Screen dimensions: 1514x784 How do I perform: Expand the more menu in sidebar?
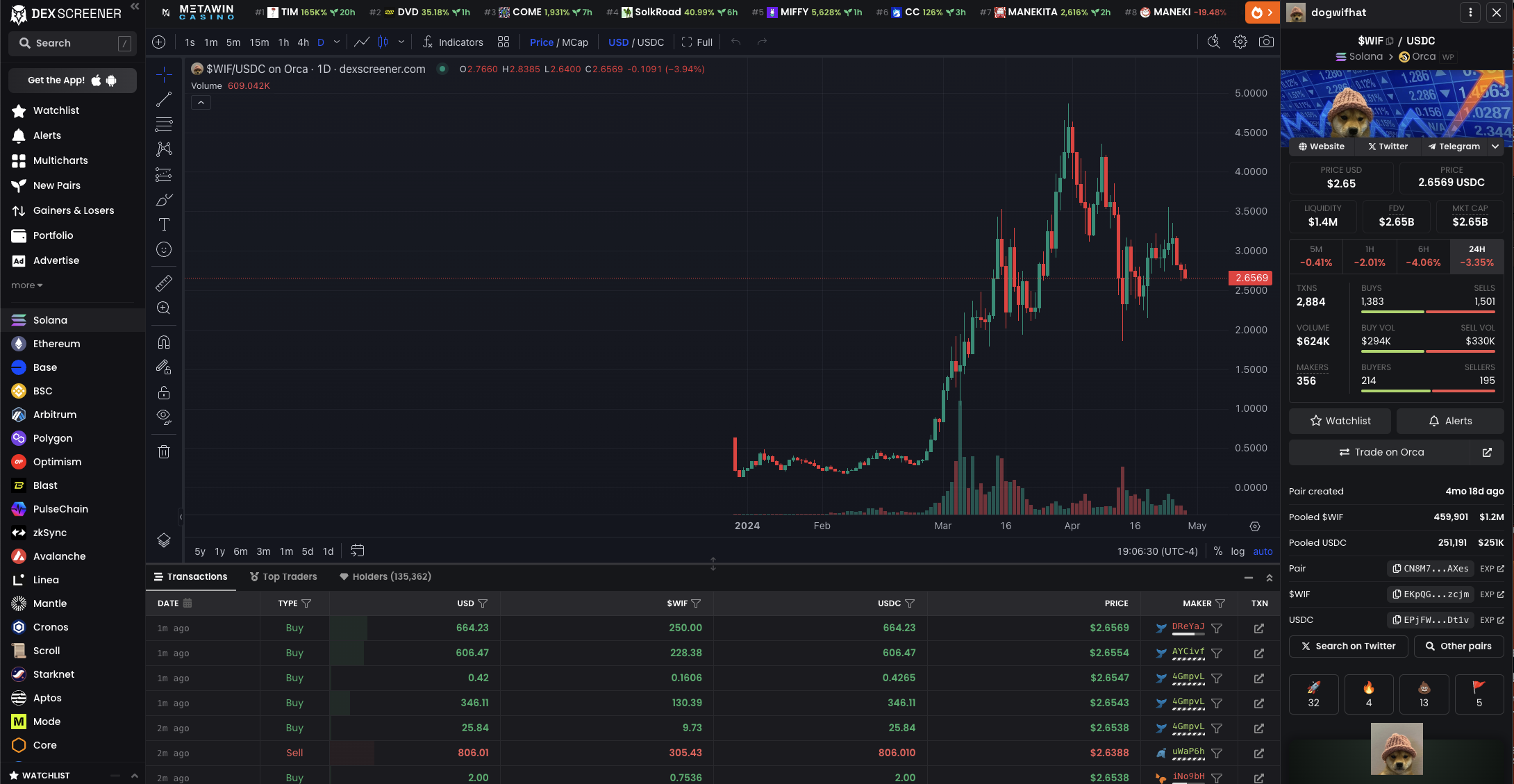(26, 285)
